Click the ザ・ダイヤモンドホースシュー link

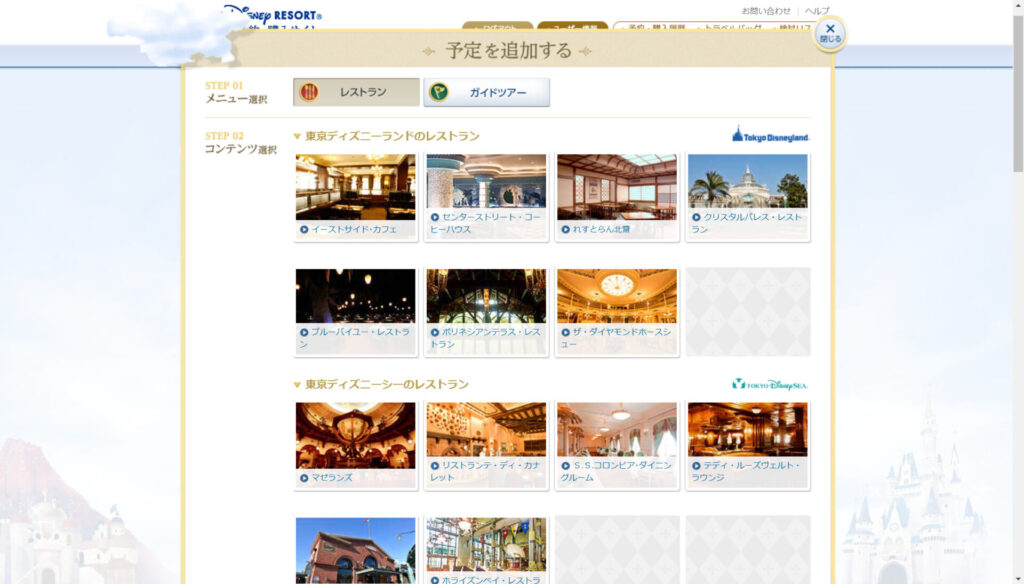click(616, 338)
